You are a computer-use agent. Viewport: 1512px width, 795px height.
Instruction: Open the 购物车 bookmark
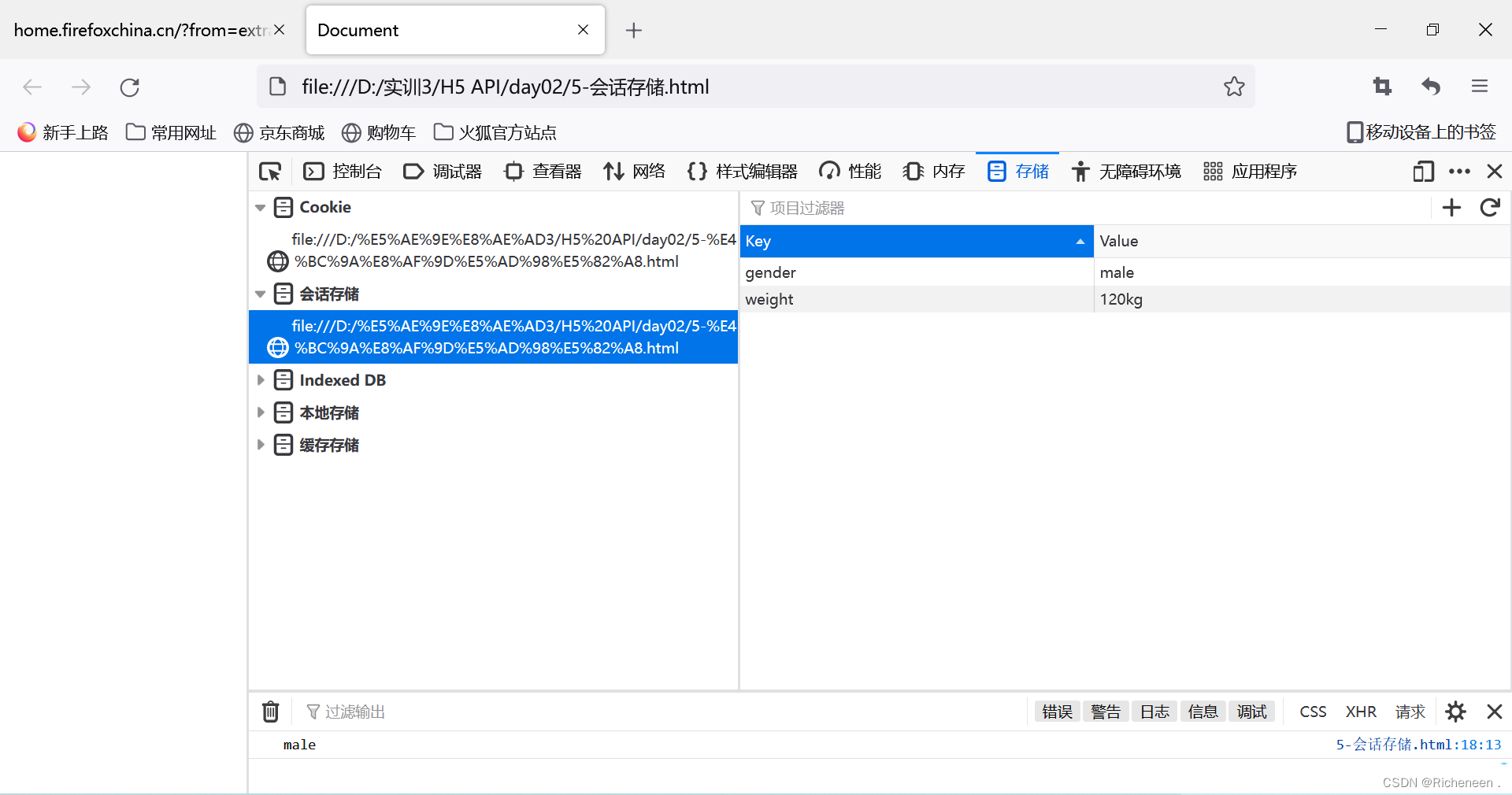[379, 132]
